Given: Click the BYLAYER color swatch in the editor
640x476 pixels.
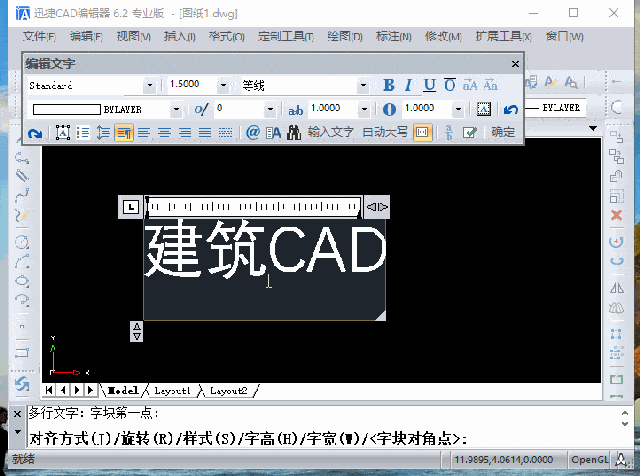Looking at the screenshot, I should pyautogui.click(x=67, y=109).
